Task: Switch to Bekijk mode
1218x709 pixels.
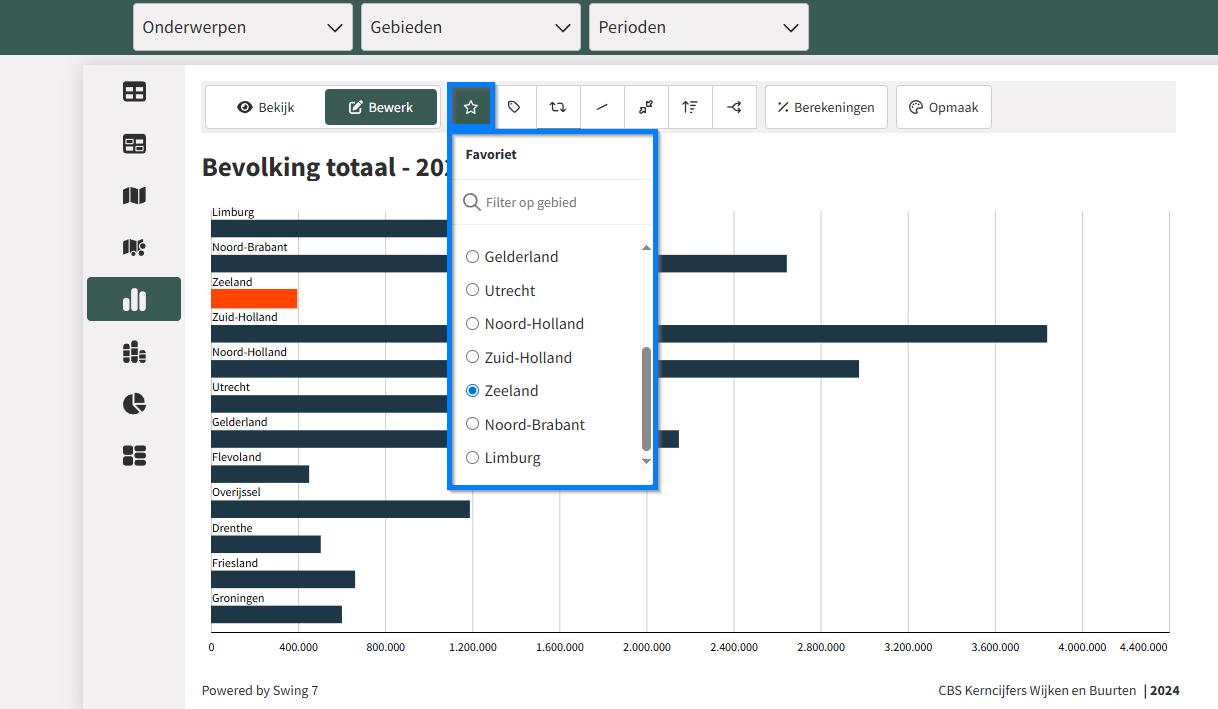Action: 266,107
